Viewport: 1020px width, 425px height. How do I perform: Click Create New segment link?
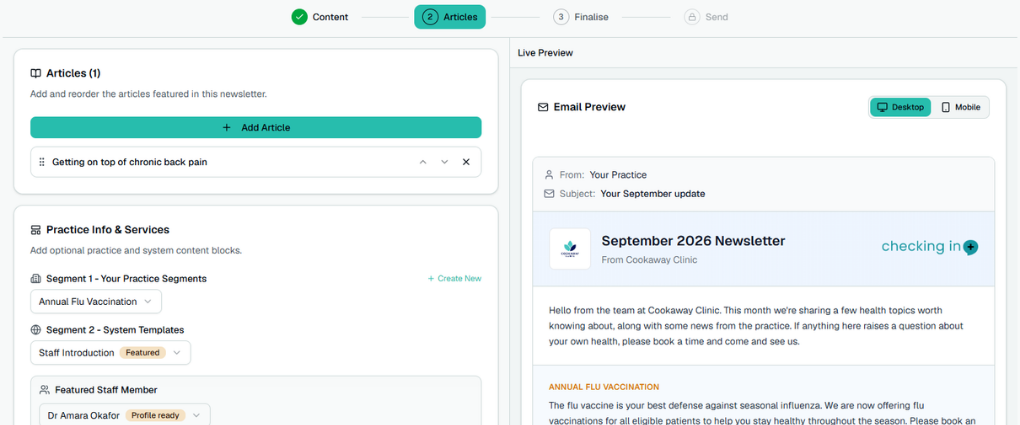(x=455, y=279)
